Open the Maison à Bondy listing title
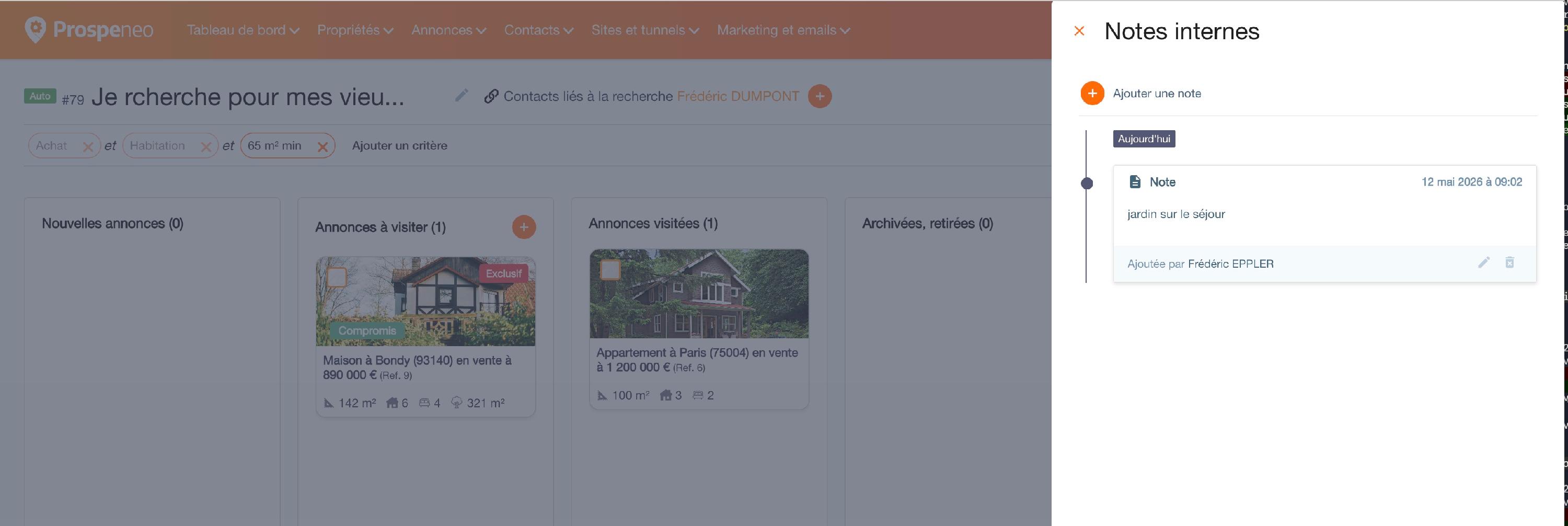The height and width of the screenshot is (526, 1568). [417, 368]
